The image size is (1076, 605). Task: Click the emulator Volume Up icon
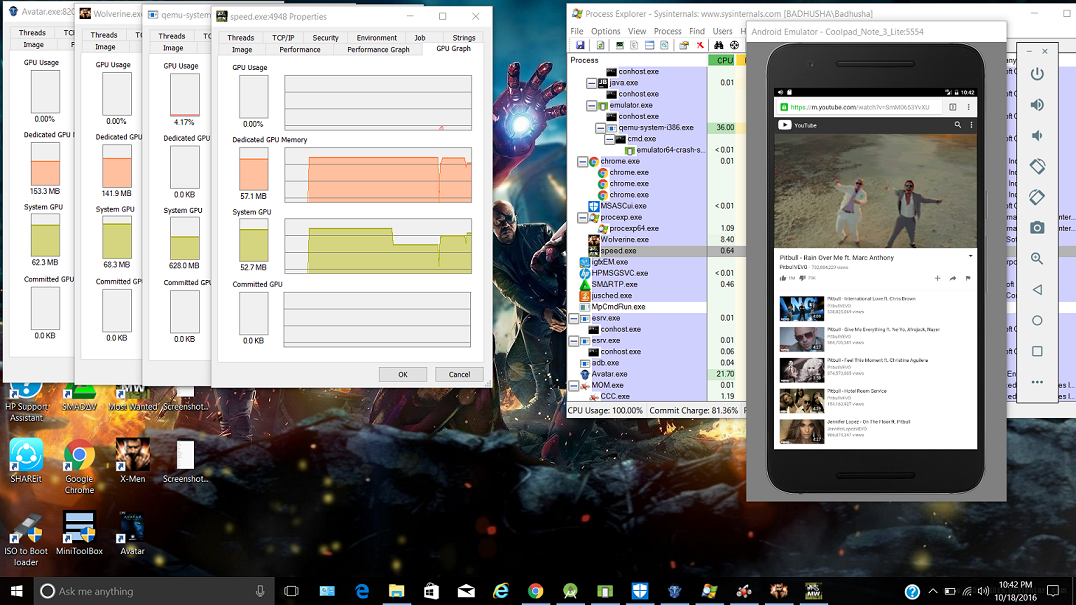coord(1037,105)
